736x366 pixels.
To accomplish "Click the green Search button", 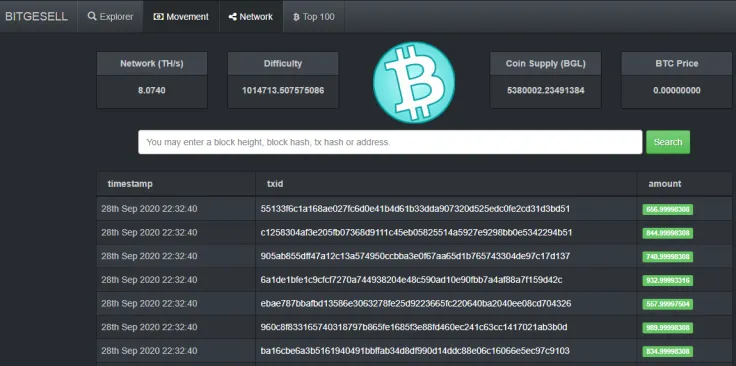I will pos(668,142).
